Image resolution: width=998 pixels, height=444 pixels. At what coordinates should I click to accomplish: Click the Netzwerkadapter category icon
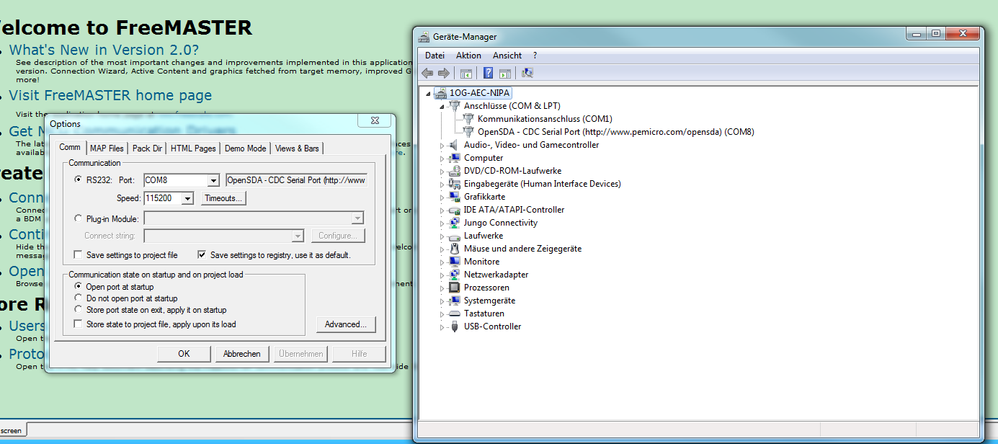point(454,275)
